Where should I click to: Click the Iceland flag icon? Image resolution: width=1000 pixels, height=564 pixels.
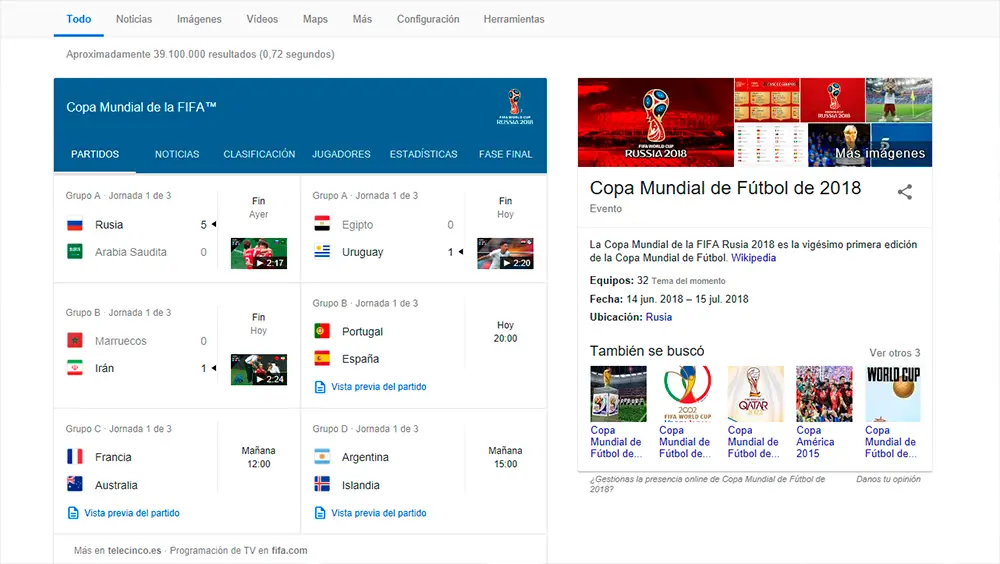coord(322,484)
